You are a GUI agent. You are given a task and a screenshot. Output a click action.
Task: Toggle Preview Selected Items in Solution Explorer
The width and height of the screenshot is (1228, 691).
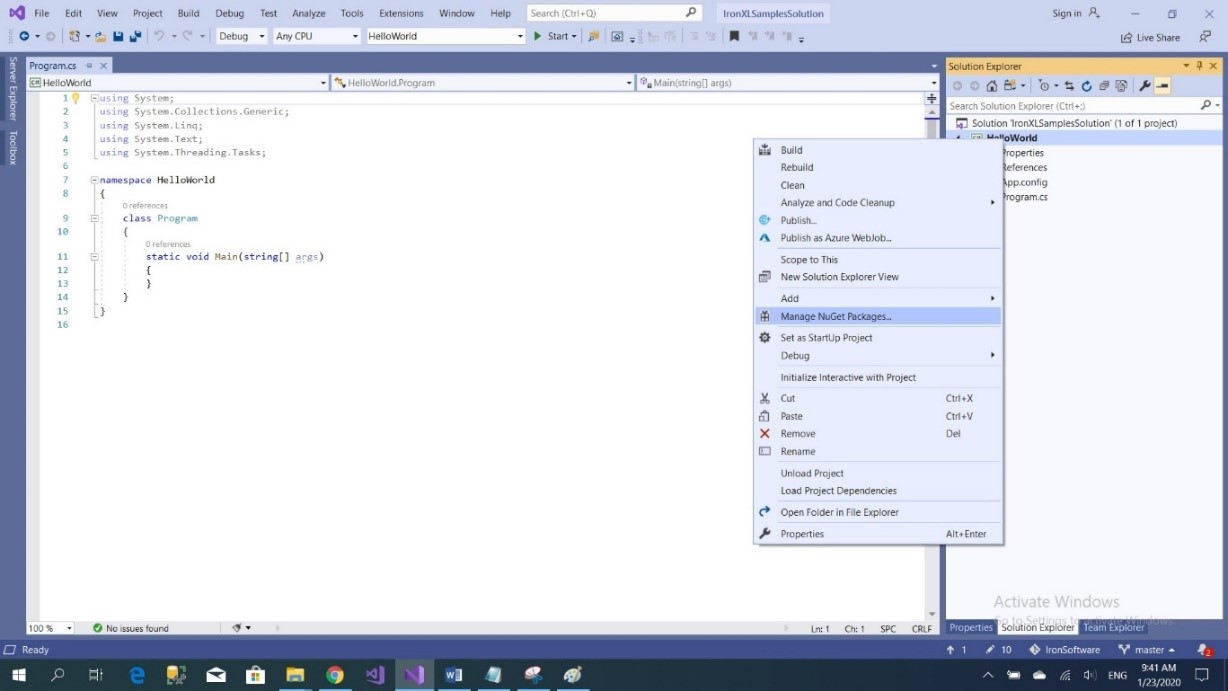[1162, 86]
